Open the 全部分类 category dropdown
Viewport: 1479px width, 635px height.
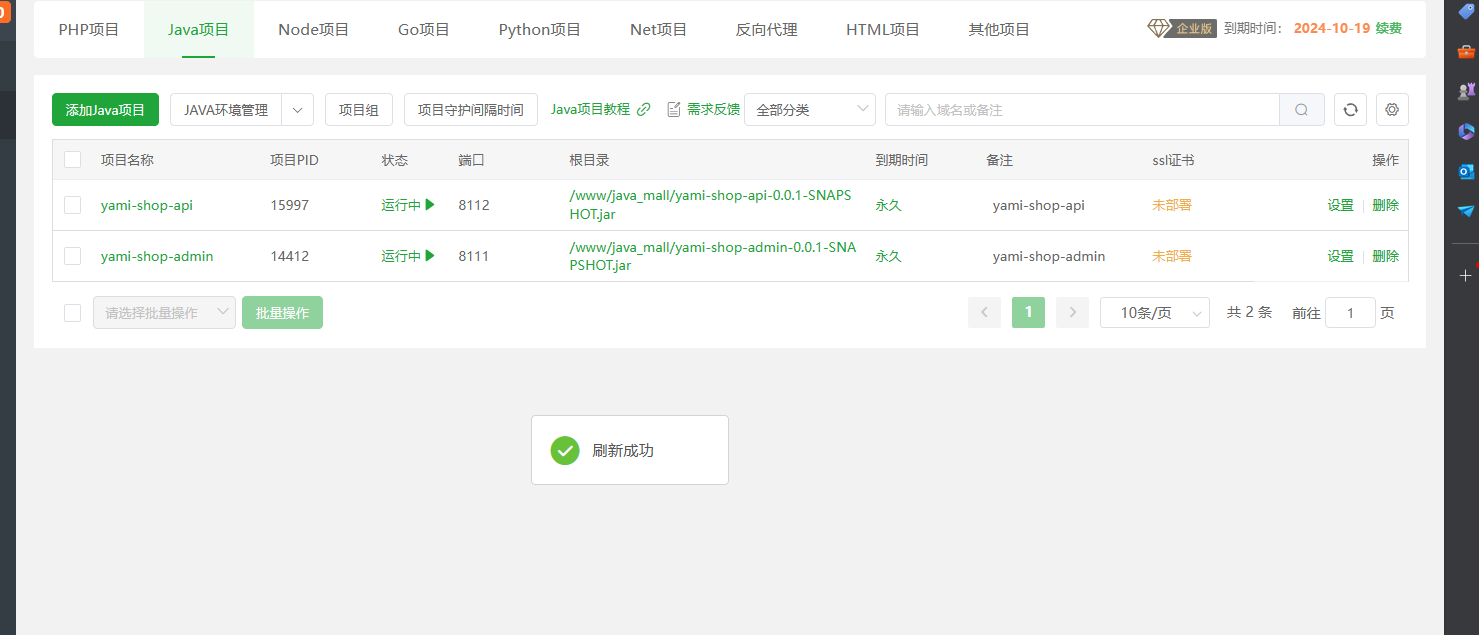point(810,109)
